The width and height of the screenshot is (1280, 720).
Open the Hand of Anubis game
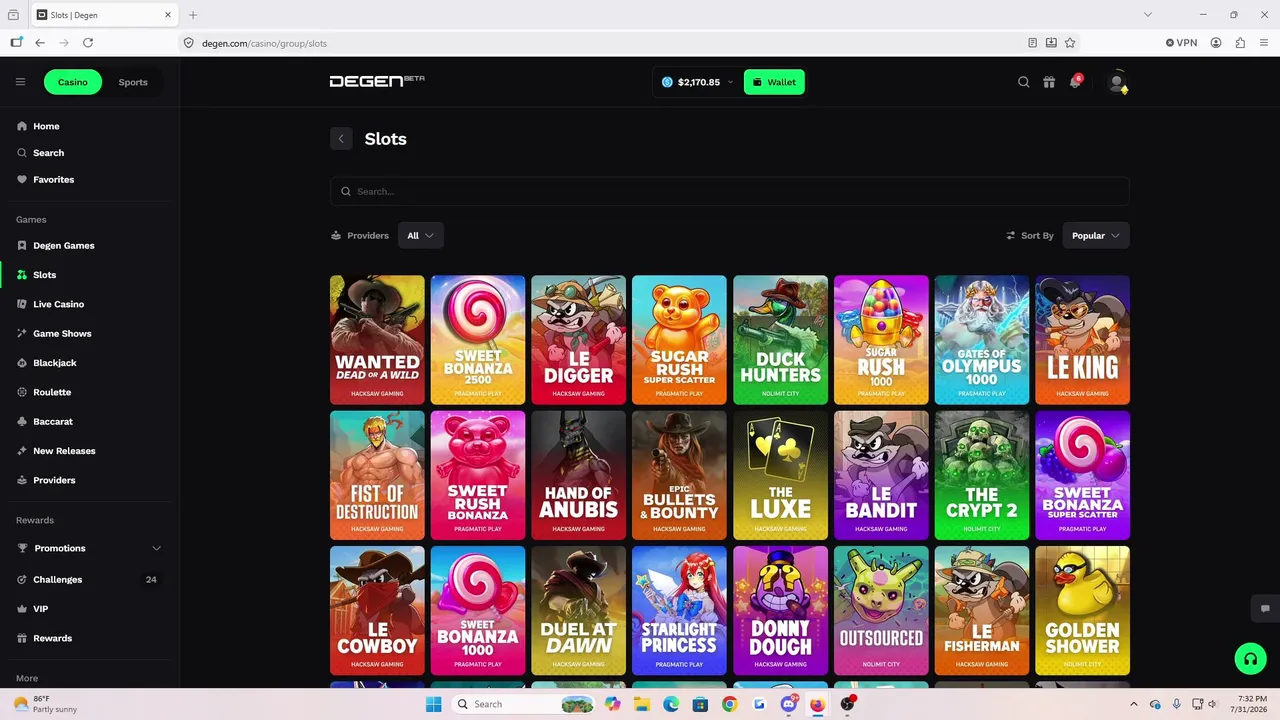pyautogui.click(x=579, y=475)
